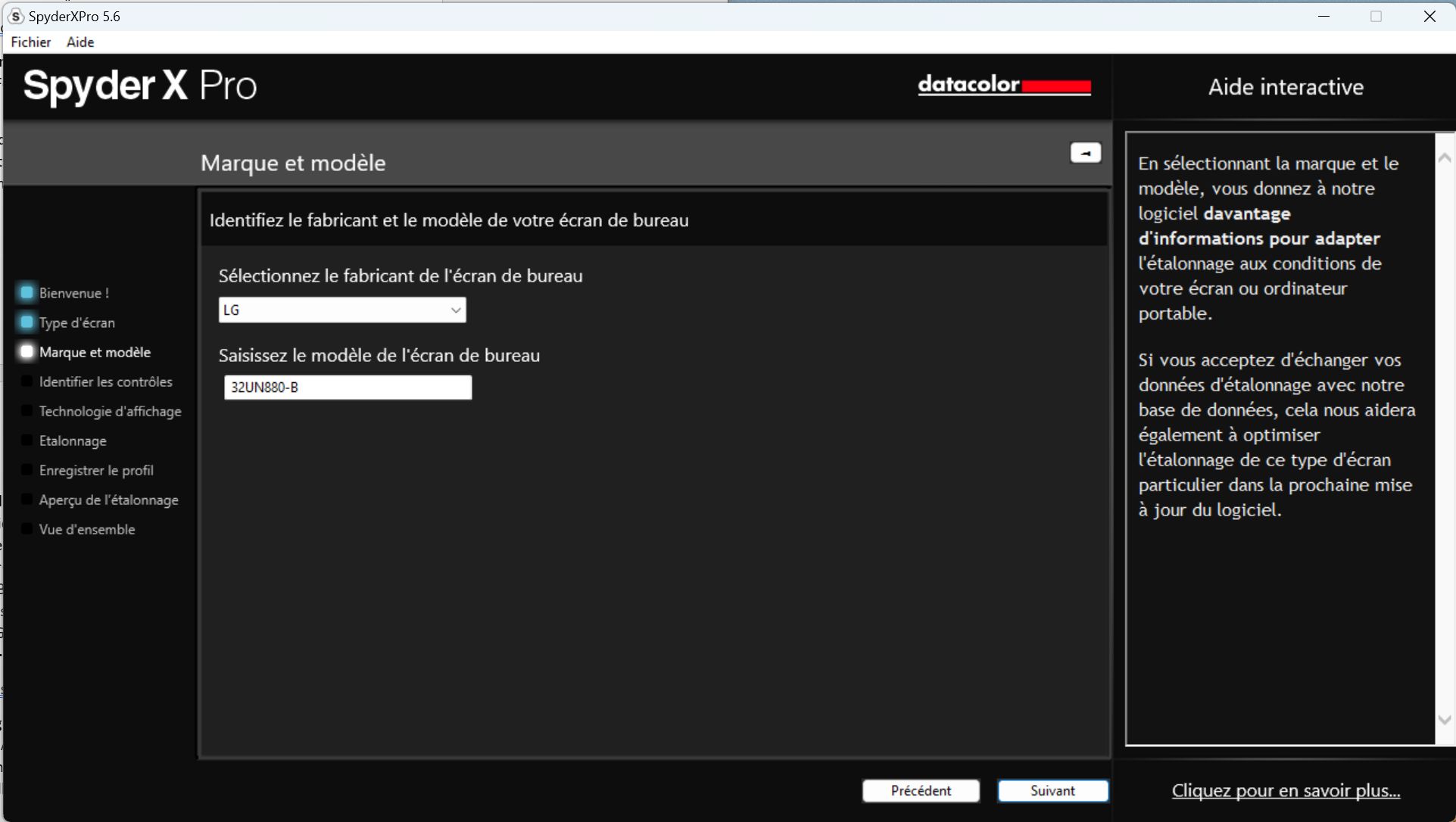Minimize the SpyderXPro window
The width and height of the screenshot is (1456, 822).
click(1323, 16)
